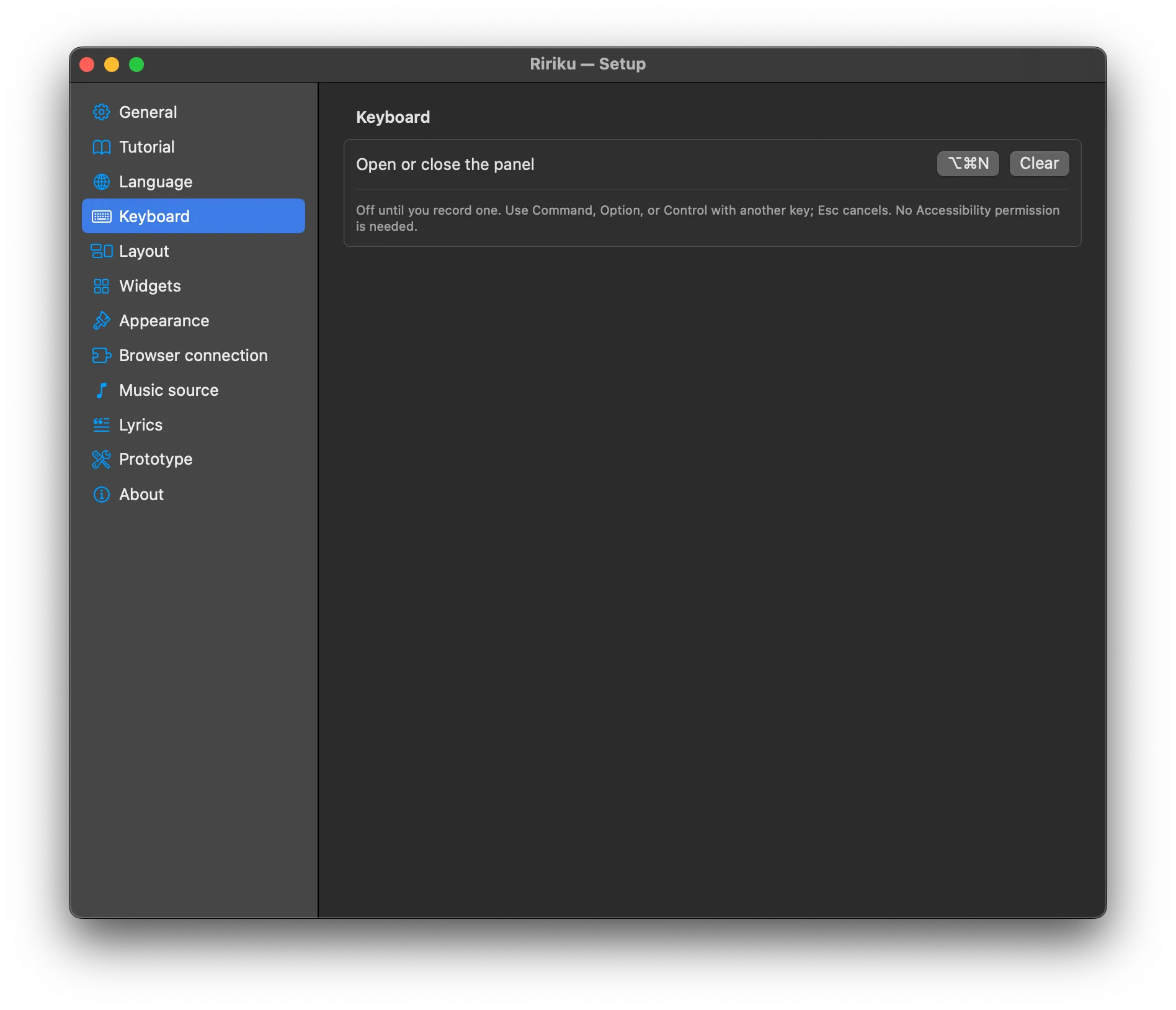
Task: Close the Ririku Setup window
Action: pos(87,65)
